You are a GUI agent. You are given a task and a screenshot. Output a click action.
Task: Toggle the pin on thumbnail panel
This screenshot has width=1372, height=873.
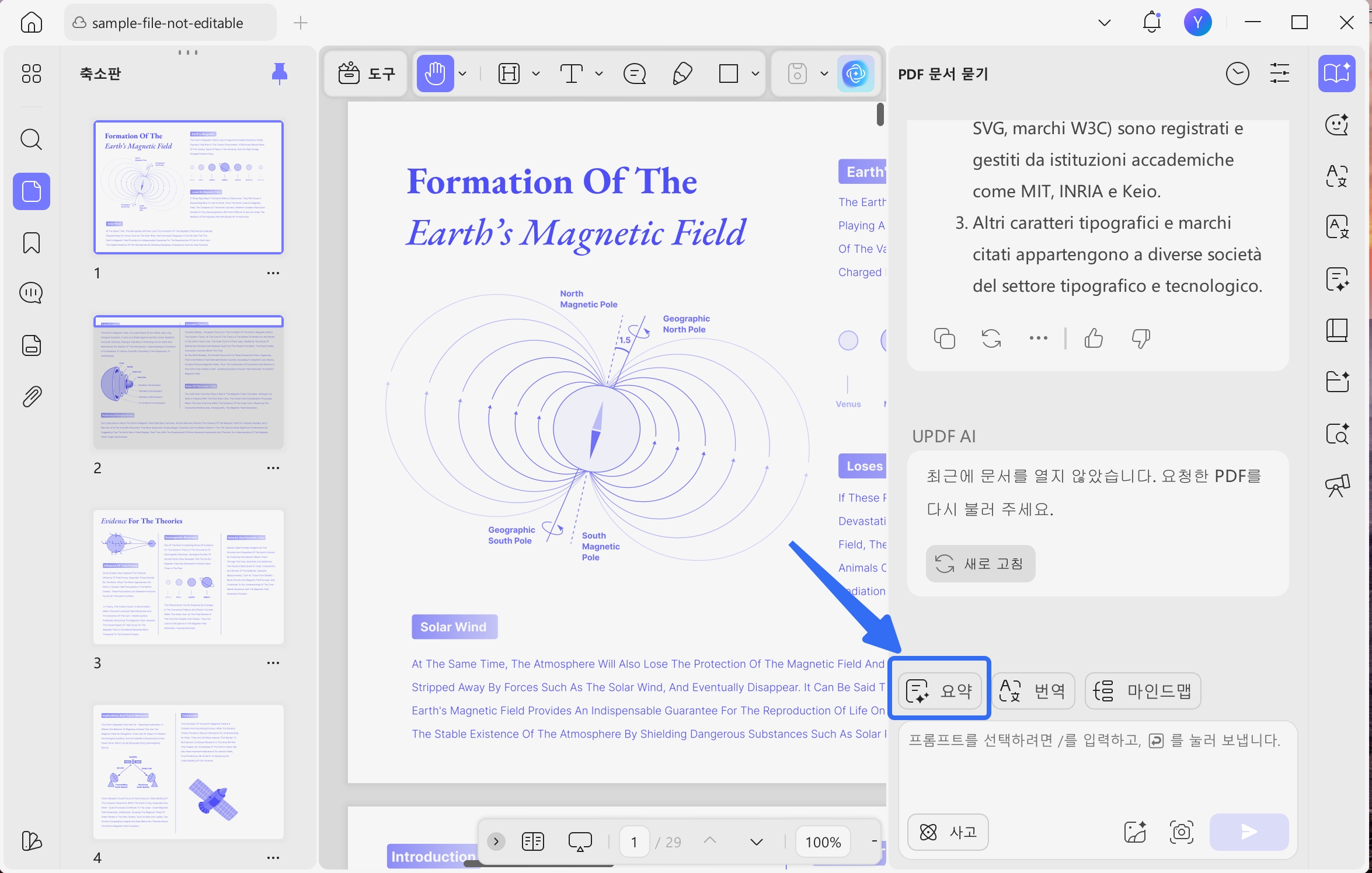click(280, 74)
